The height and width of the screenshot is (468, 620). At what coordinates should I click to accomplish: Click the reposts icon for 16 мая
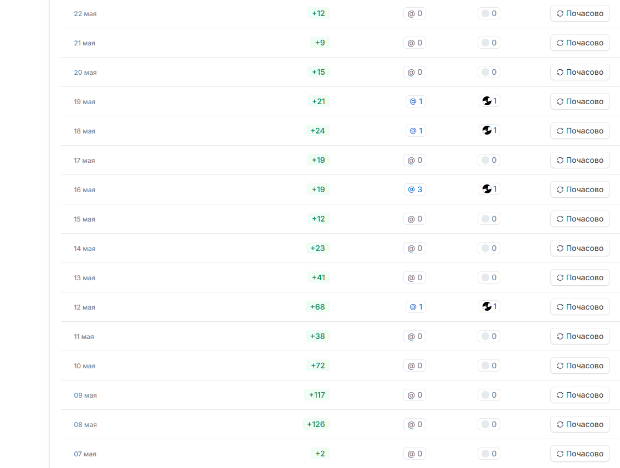coord(487,189)
